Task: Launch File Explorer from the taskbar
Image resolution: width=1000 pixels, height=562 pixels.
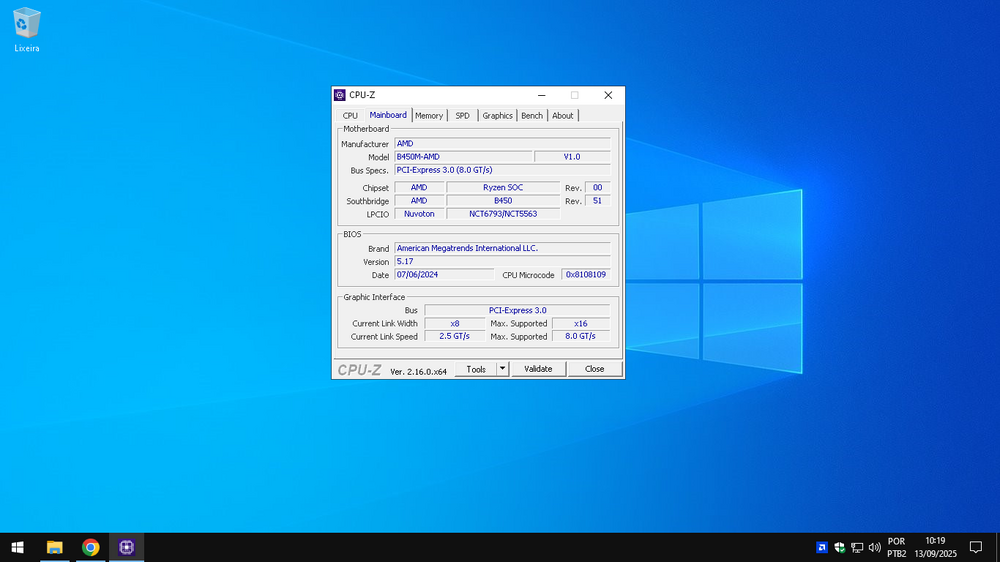Action: [x=55, y=547]
